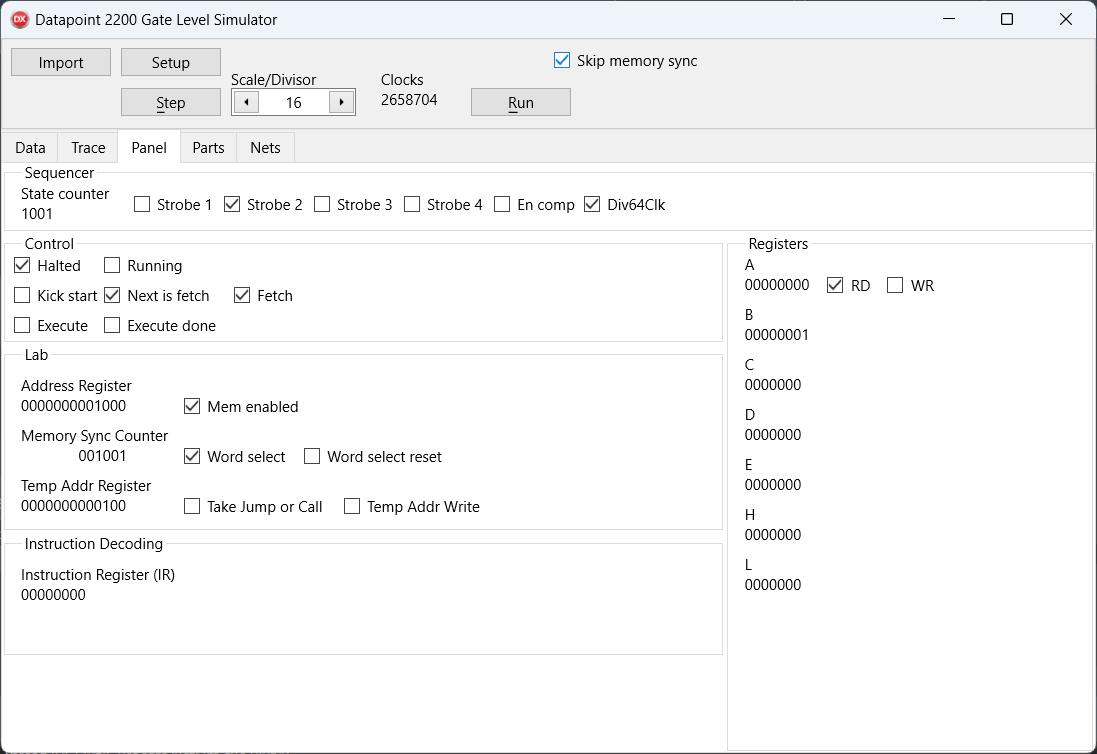Click Temp Addr Register value 0000000000100

tap(73, 506)
